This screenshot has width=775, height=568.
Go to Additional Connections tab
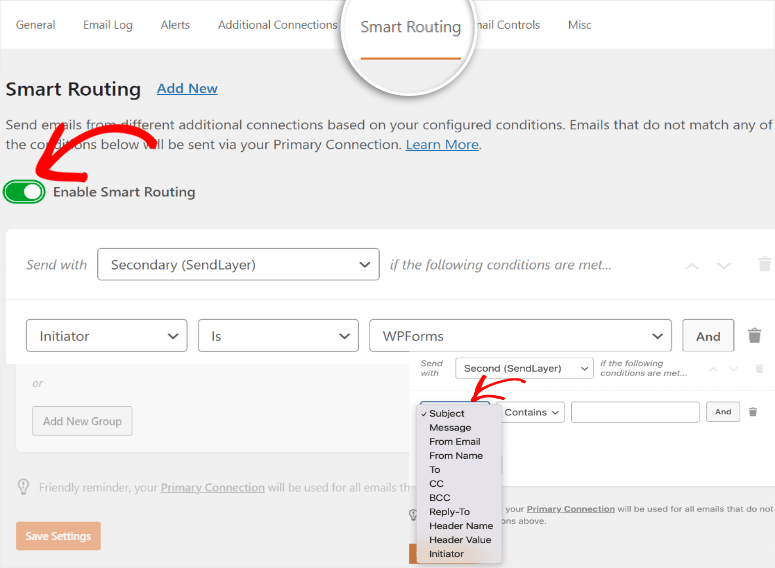[277, 25]
